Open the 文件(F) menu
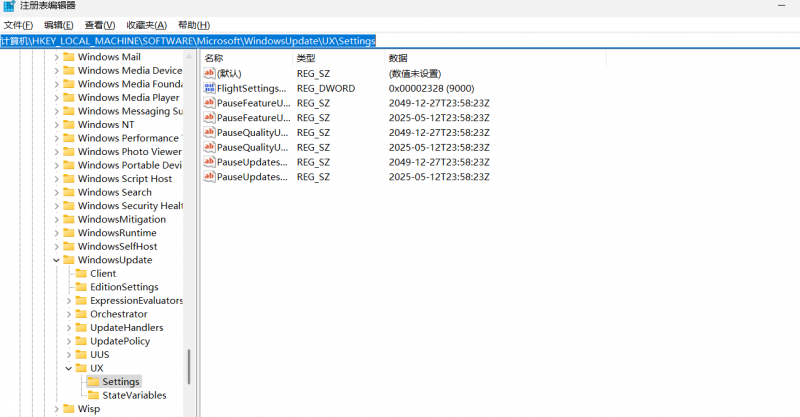The height and width of the screenshot is (417, 800). click(x=19, y=25)
